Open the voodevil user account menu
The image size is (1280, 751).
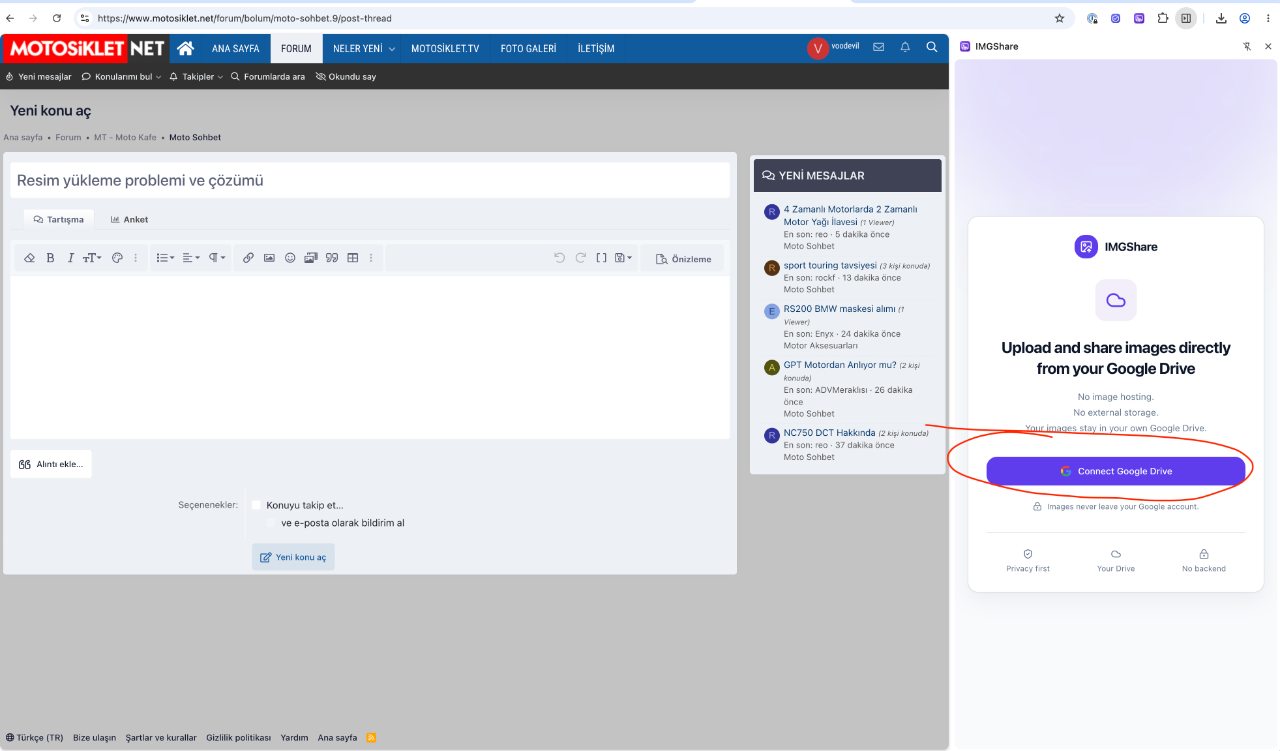pos(834,48)
